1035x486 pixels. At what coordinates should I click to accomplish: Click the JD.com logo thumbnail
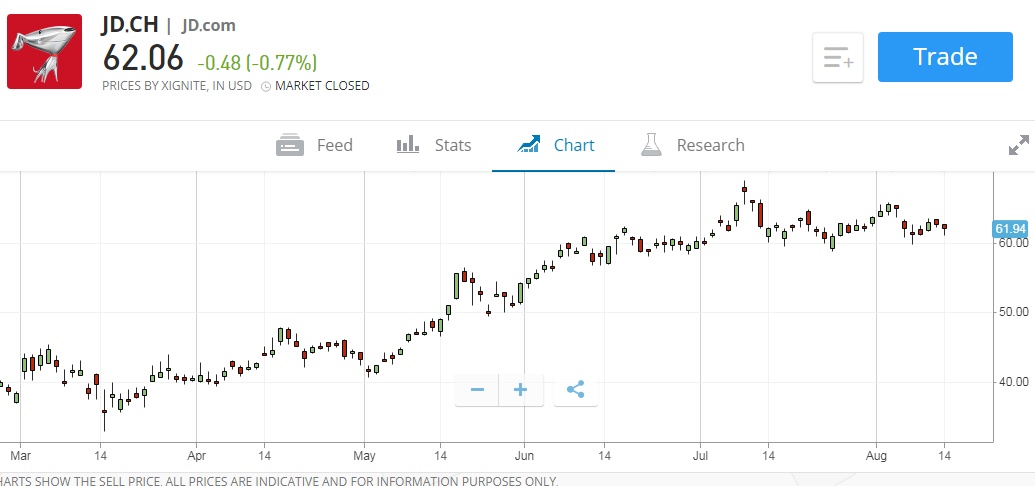point(44,51)
